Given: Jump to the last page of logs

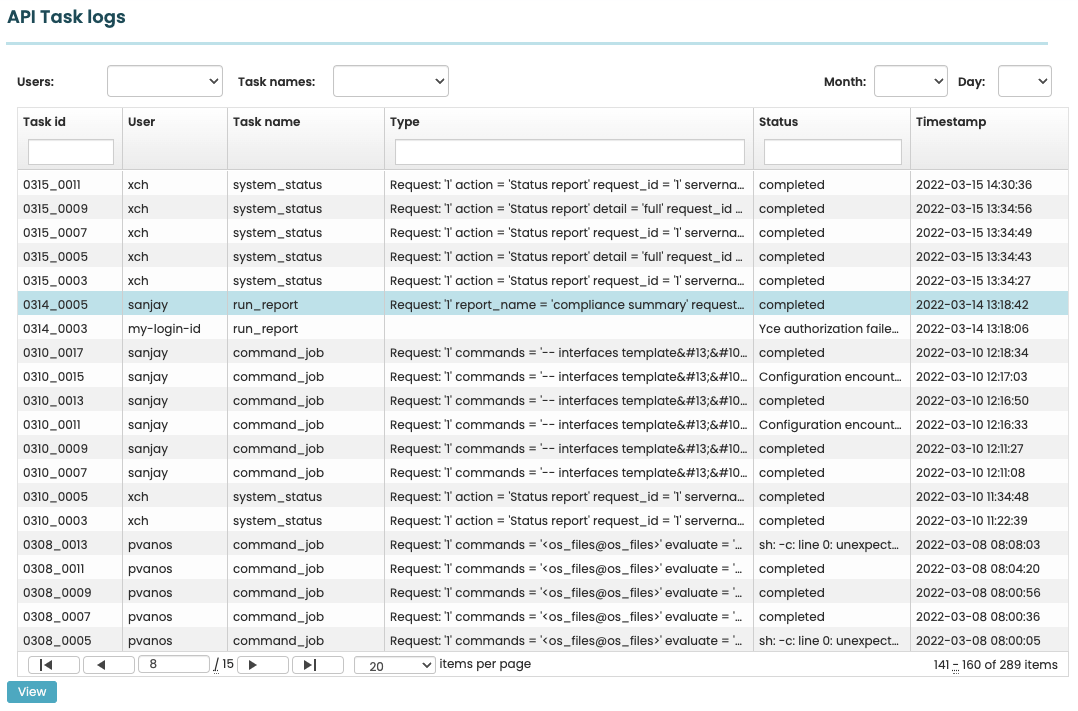Looking at the screenshot, I should [x=317, y=665].
